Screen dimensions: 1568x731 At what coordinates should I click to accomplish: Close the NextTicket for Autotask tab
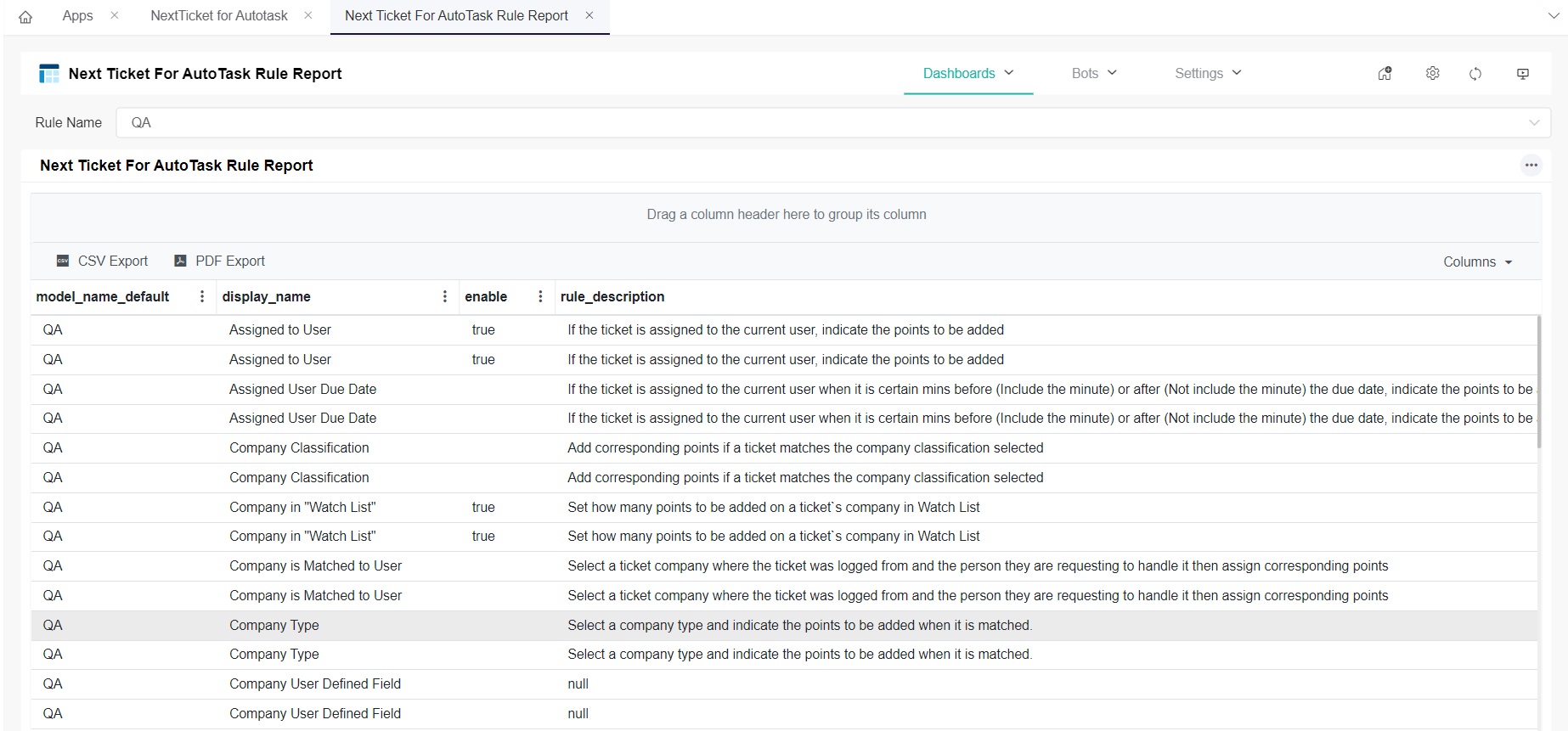(x=308, y=15)
